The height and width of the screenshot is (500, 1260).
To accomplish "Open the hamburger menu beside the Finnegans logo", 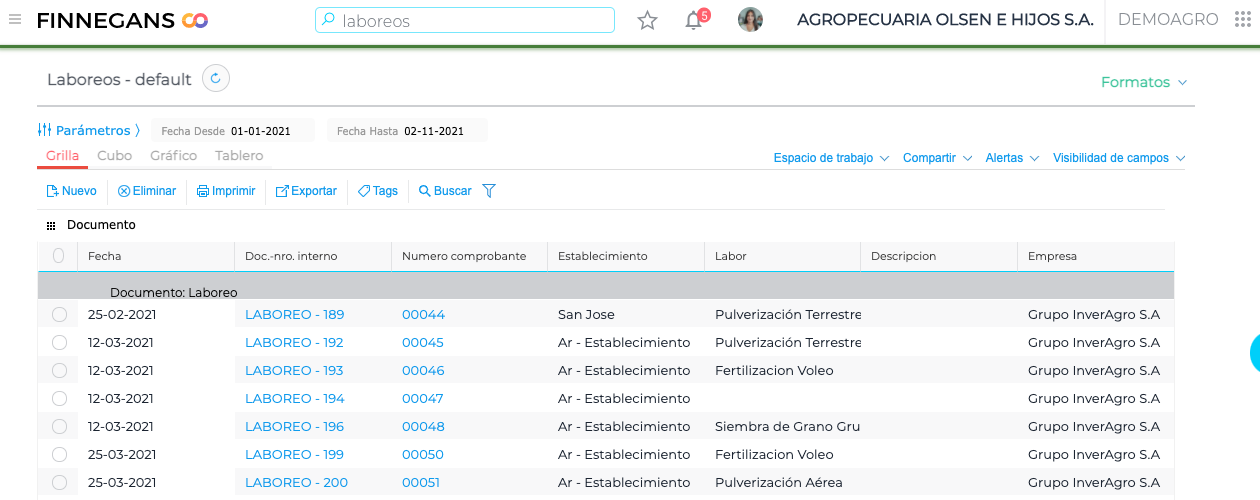I will (15, 20).
